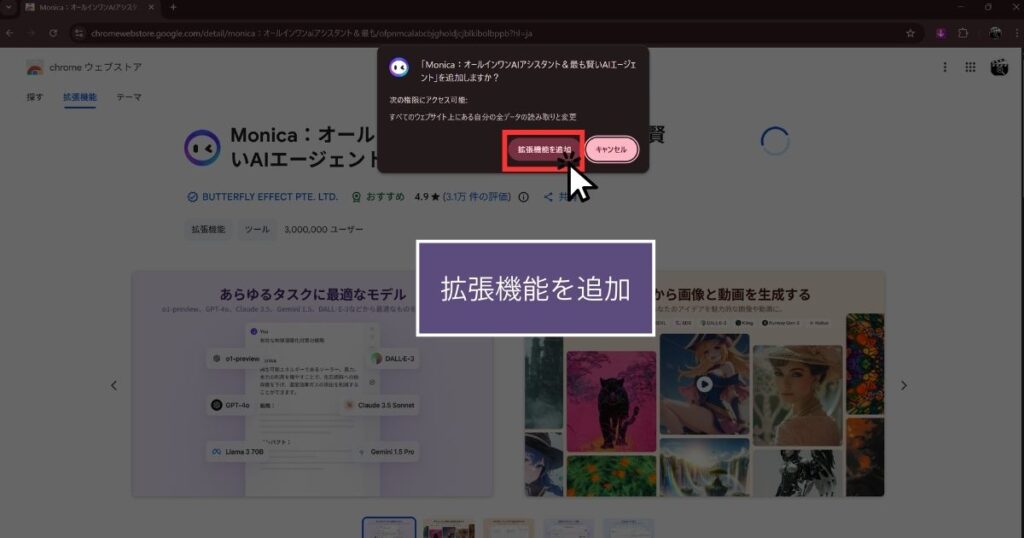The image size is (1024, 538).
Task: Click the share icon beside the ratings
Action: [548, 197]
